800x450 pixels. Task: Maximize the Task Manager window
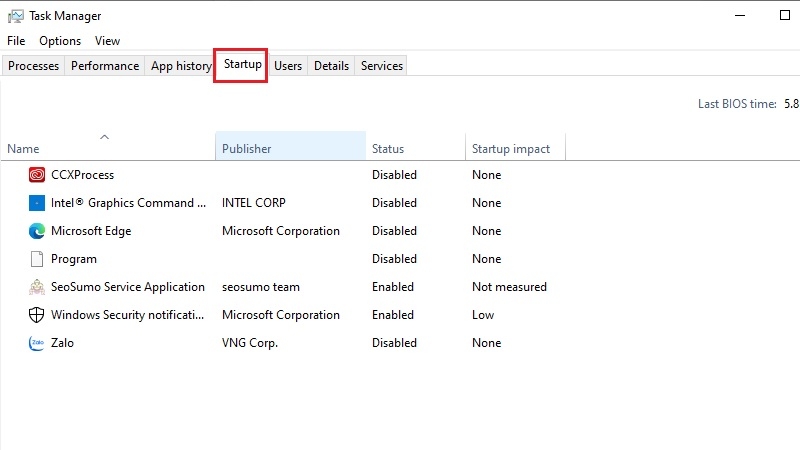point(785,16)
